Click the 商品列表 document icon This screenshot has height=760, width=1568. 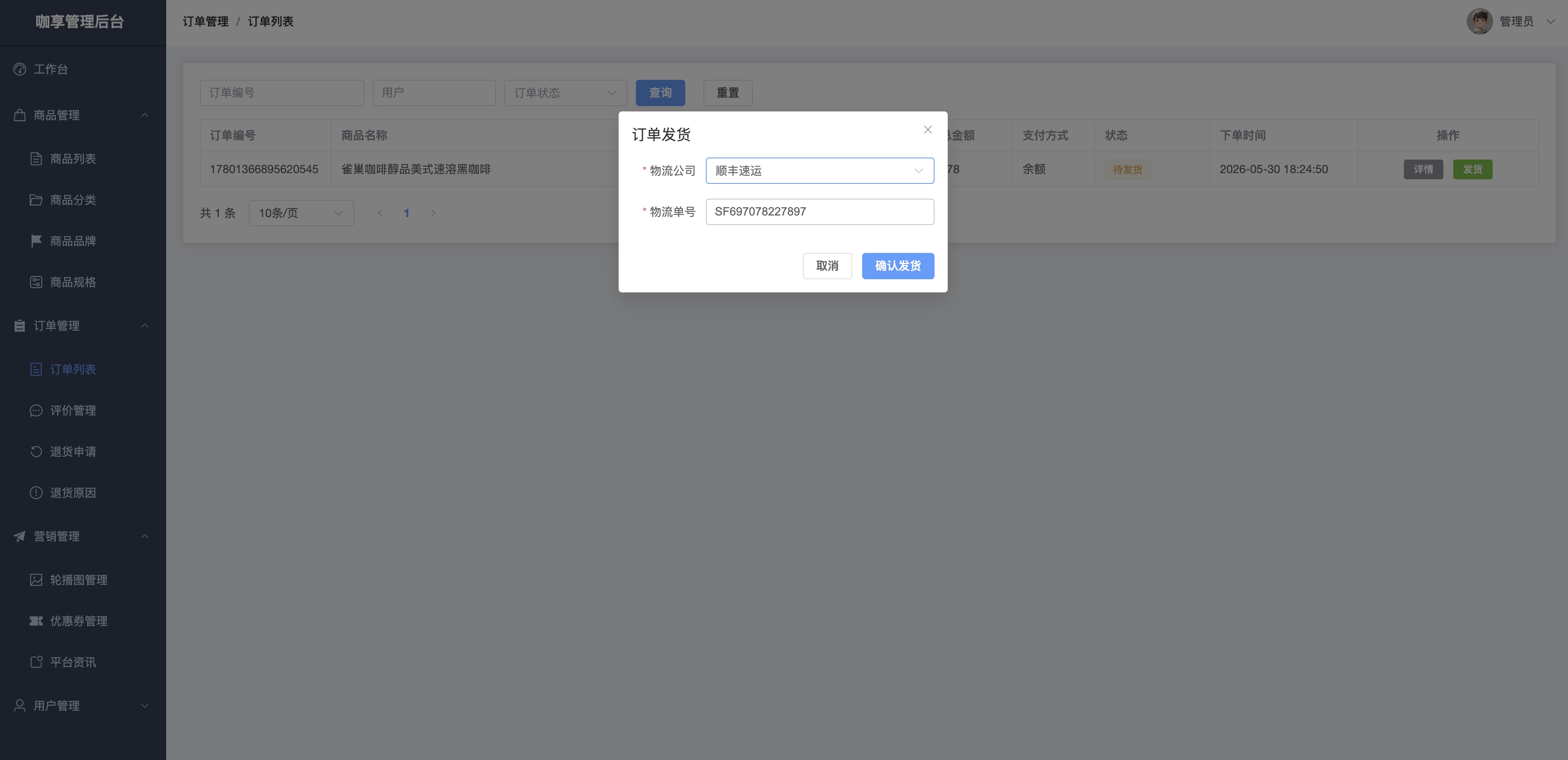(x=36, y=159)
